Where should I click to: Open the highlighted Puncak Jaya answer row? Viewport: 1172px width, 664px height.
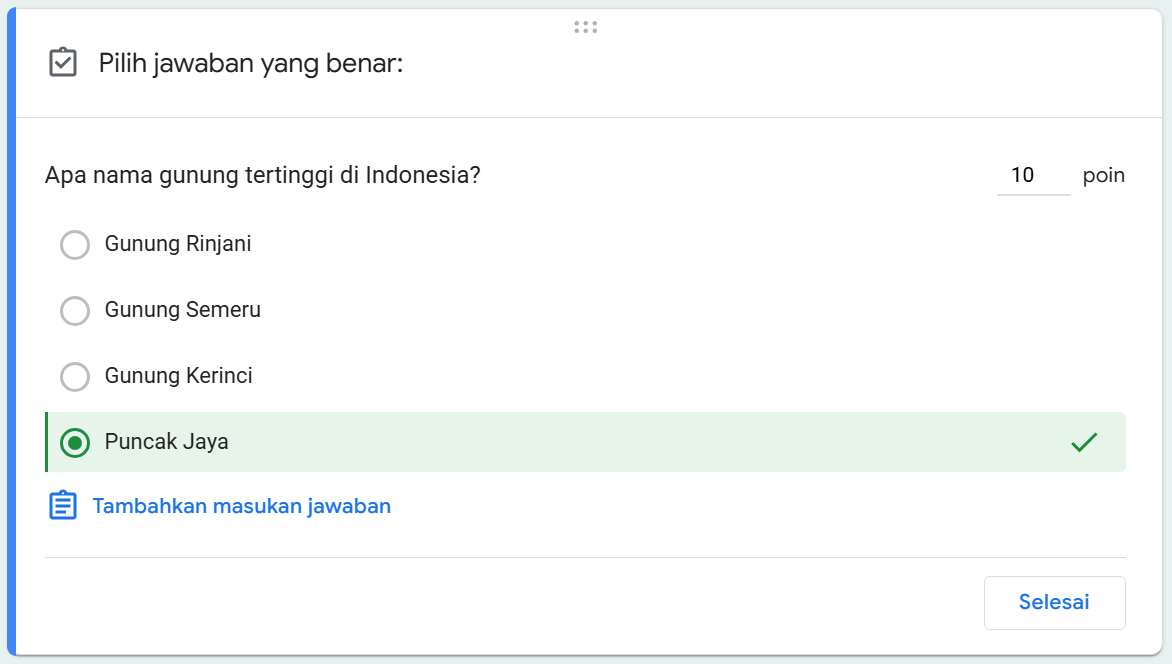[x=400, y=443]
